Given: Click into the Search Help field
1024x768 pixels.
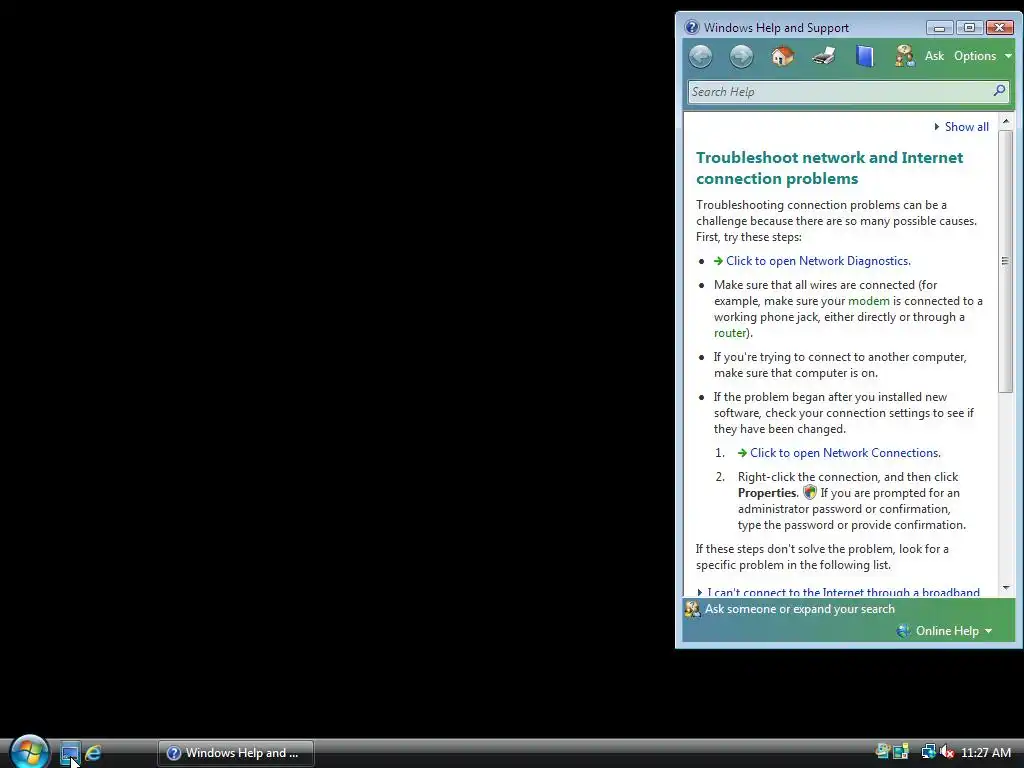Looking at the screenshot, I should point(839,92).
